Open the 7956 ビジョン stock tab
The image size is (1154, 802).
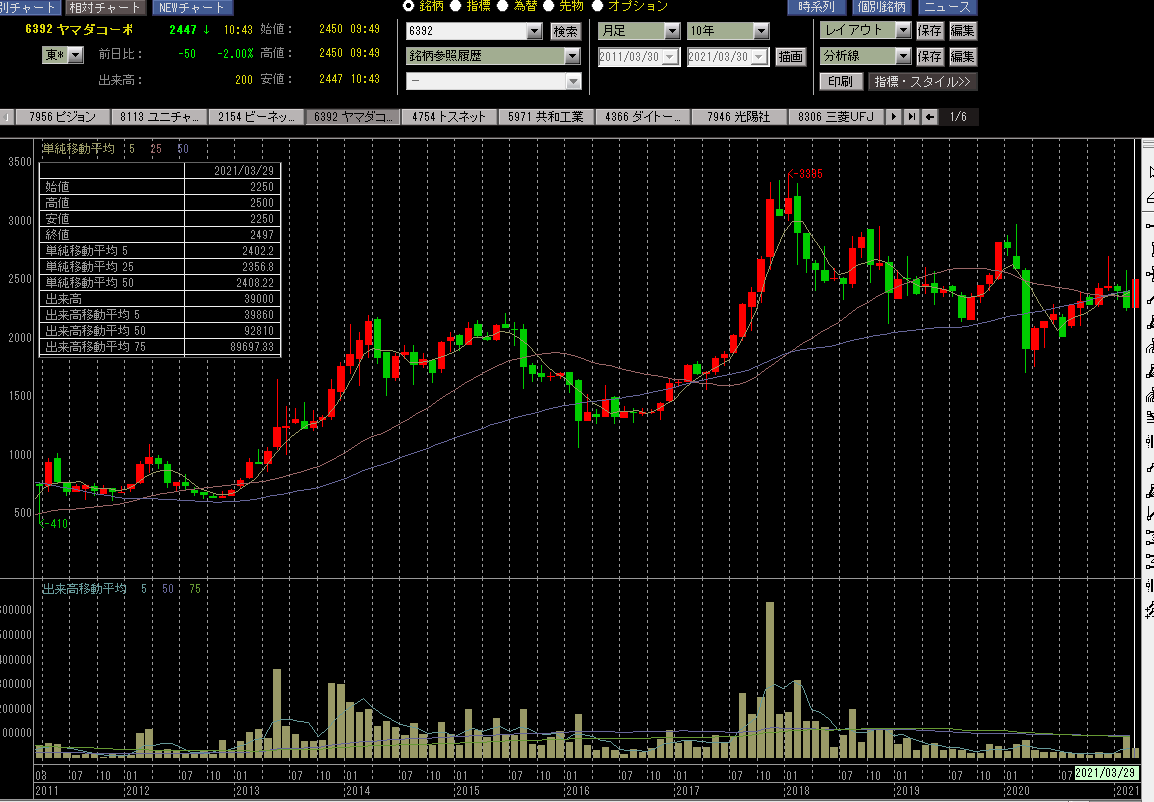[62, 117]
